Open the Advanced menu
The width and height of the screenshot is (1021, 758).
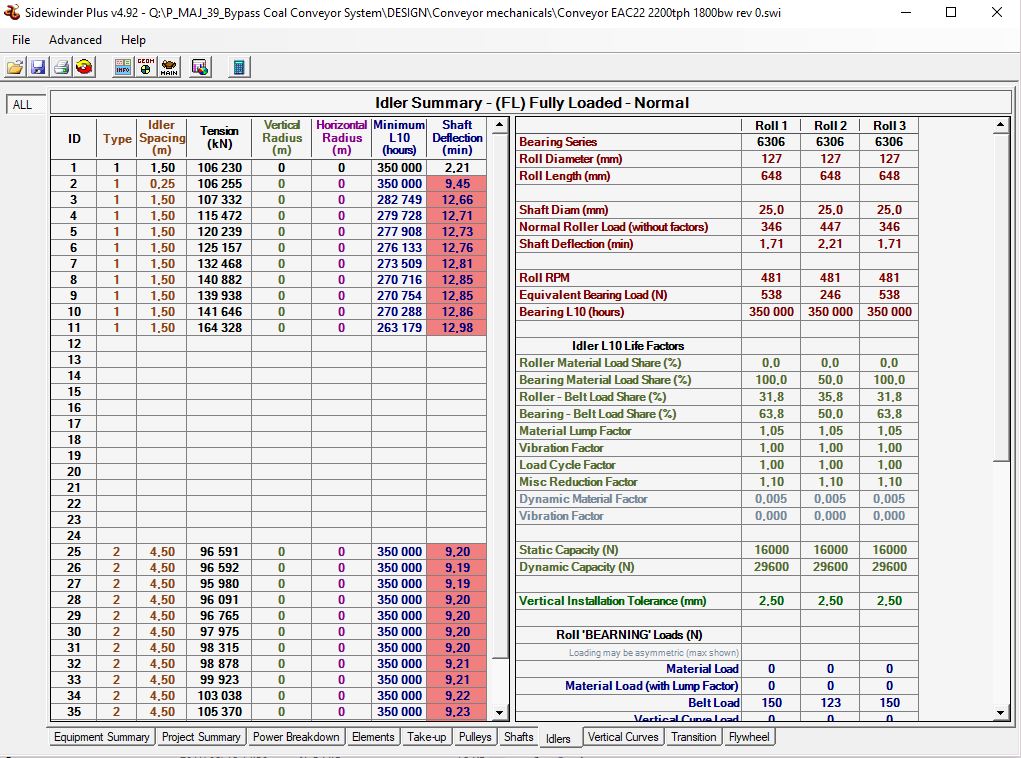[x=75, y=40]
